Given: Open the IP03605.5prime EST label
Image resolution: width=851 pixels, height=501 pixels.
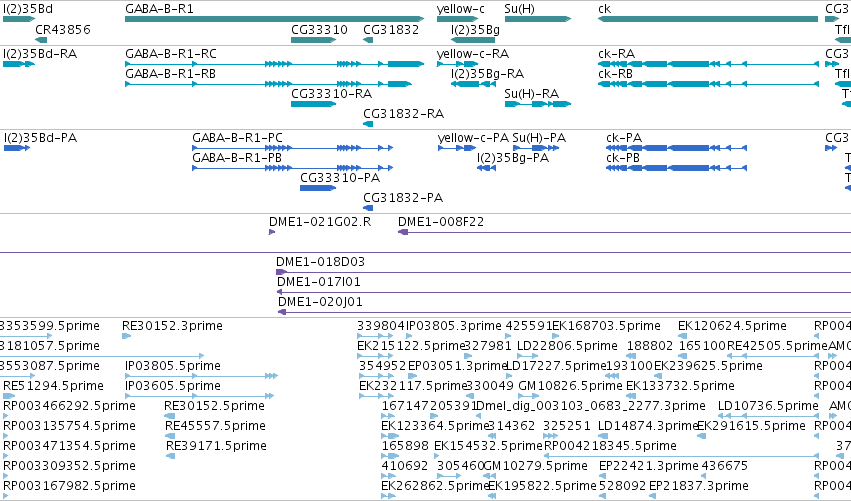Looking at the screenshot, I should point(173,386).
